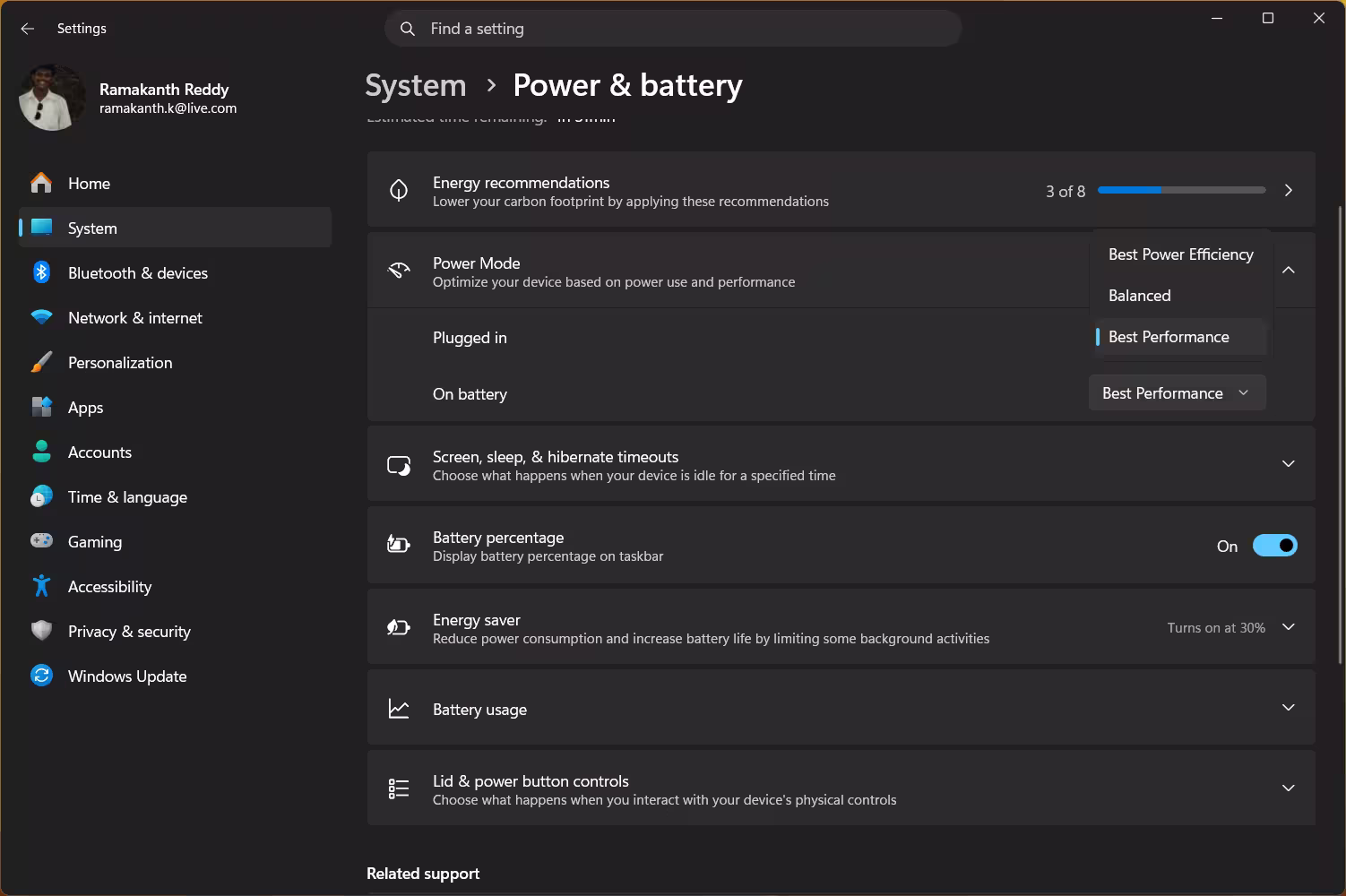Click the Screen, sleep timeouts icon
Screen dimensions: 1346x896
(x=399, y=465)
